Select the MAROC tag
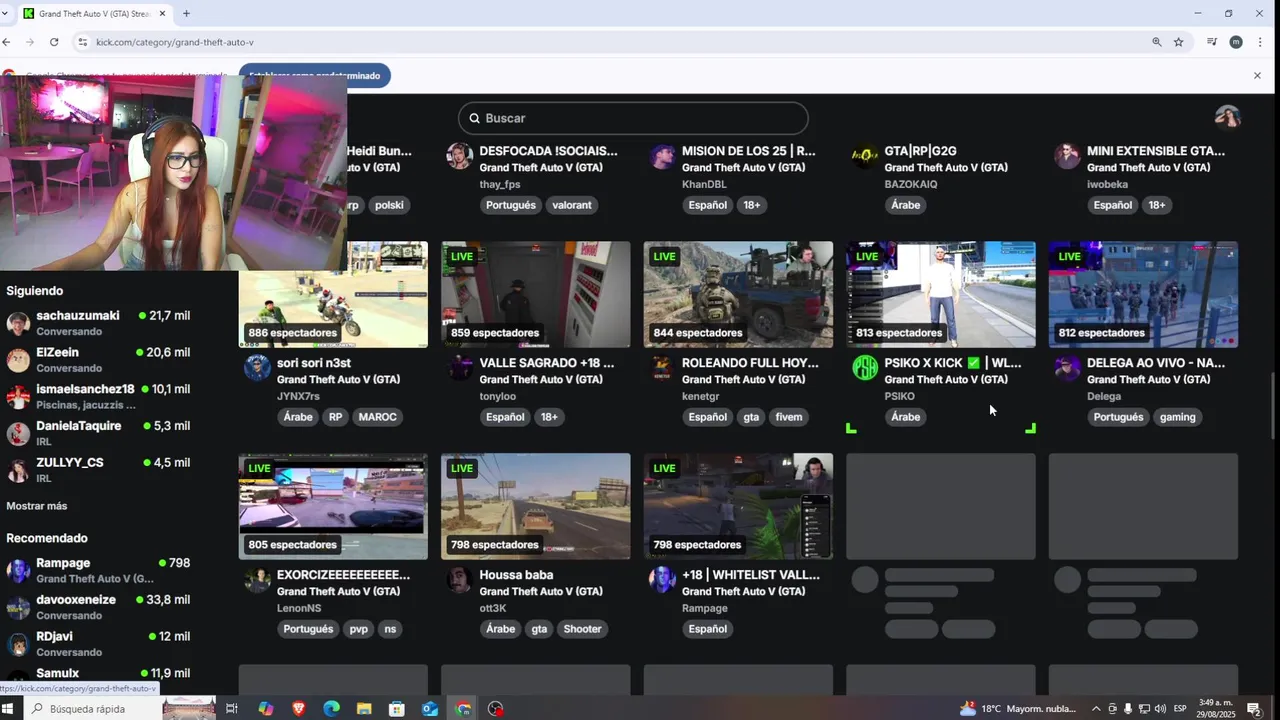1280x720 pixels. click(378, 417)
